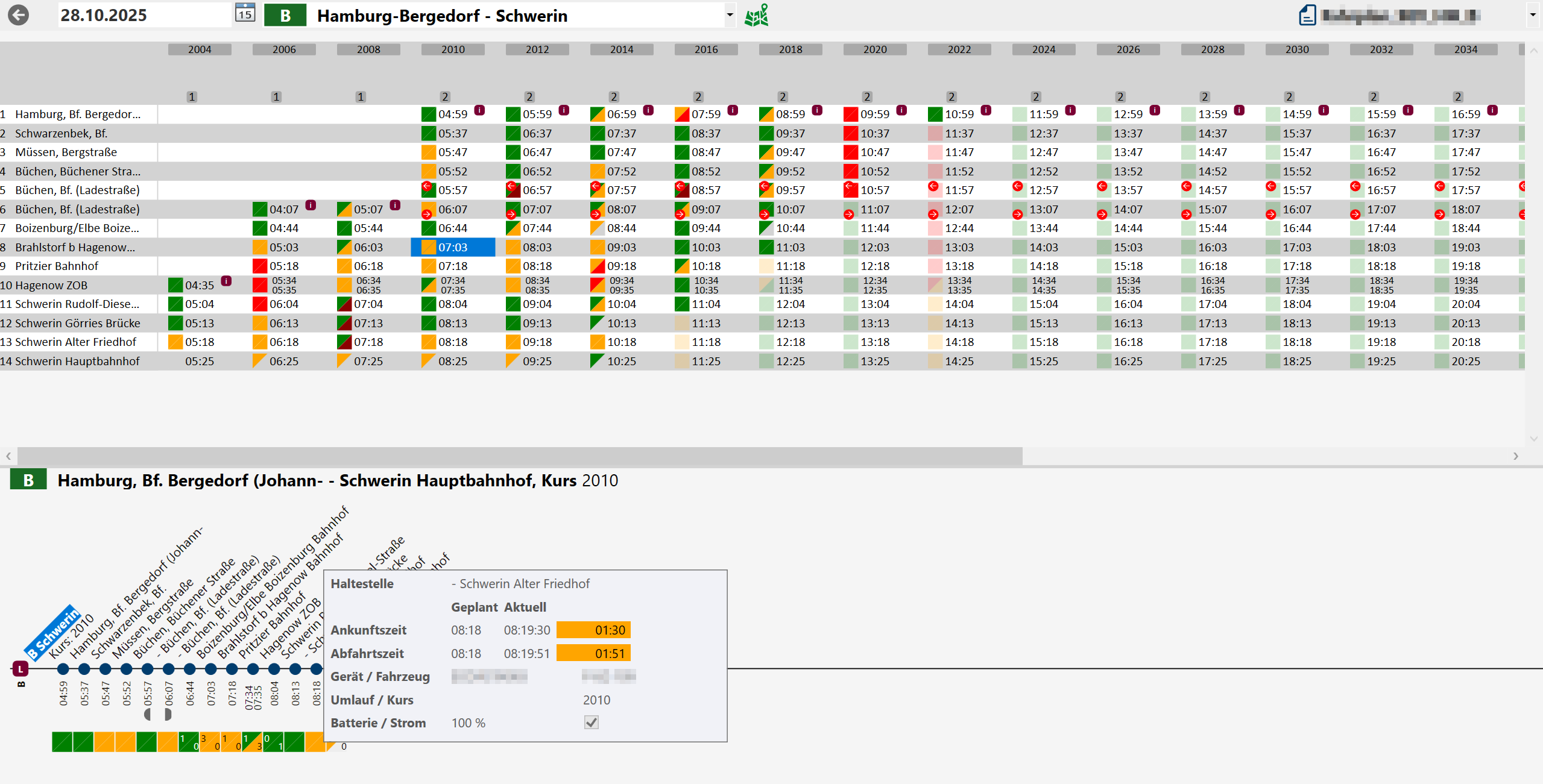Click the 05:57 stop dot on timeline
The image size is (1543, 784).
coord(147,669)
